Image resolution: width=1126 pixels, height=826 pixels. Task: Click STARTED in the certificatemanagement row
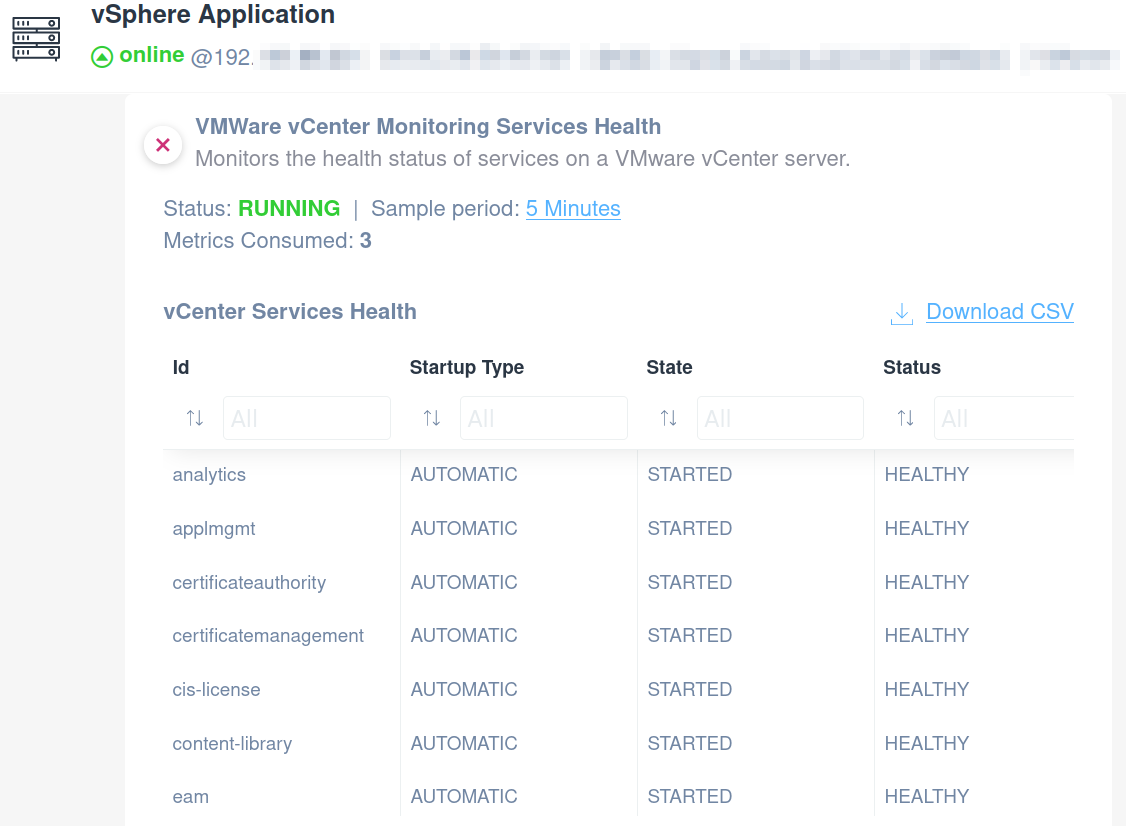pyautogui.click(x=689, y=636)
